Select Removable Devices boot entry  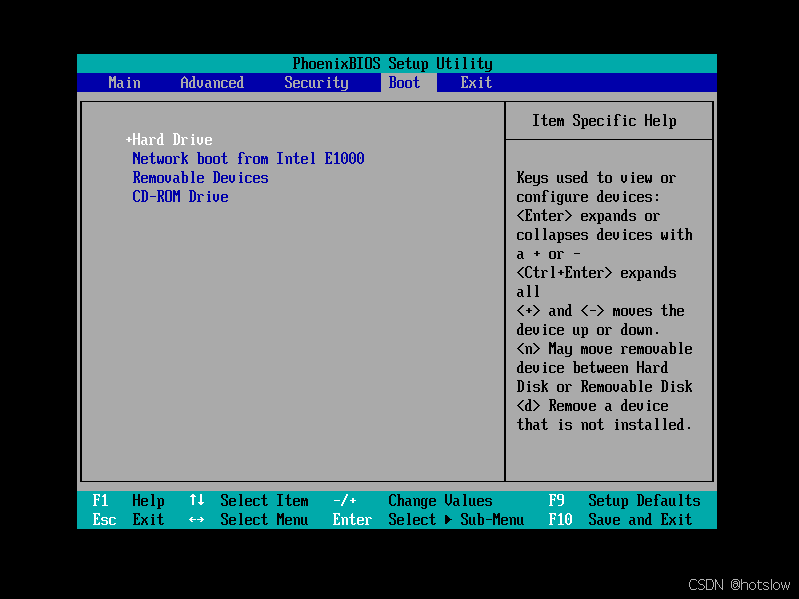200,178
